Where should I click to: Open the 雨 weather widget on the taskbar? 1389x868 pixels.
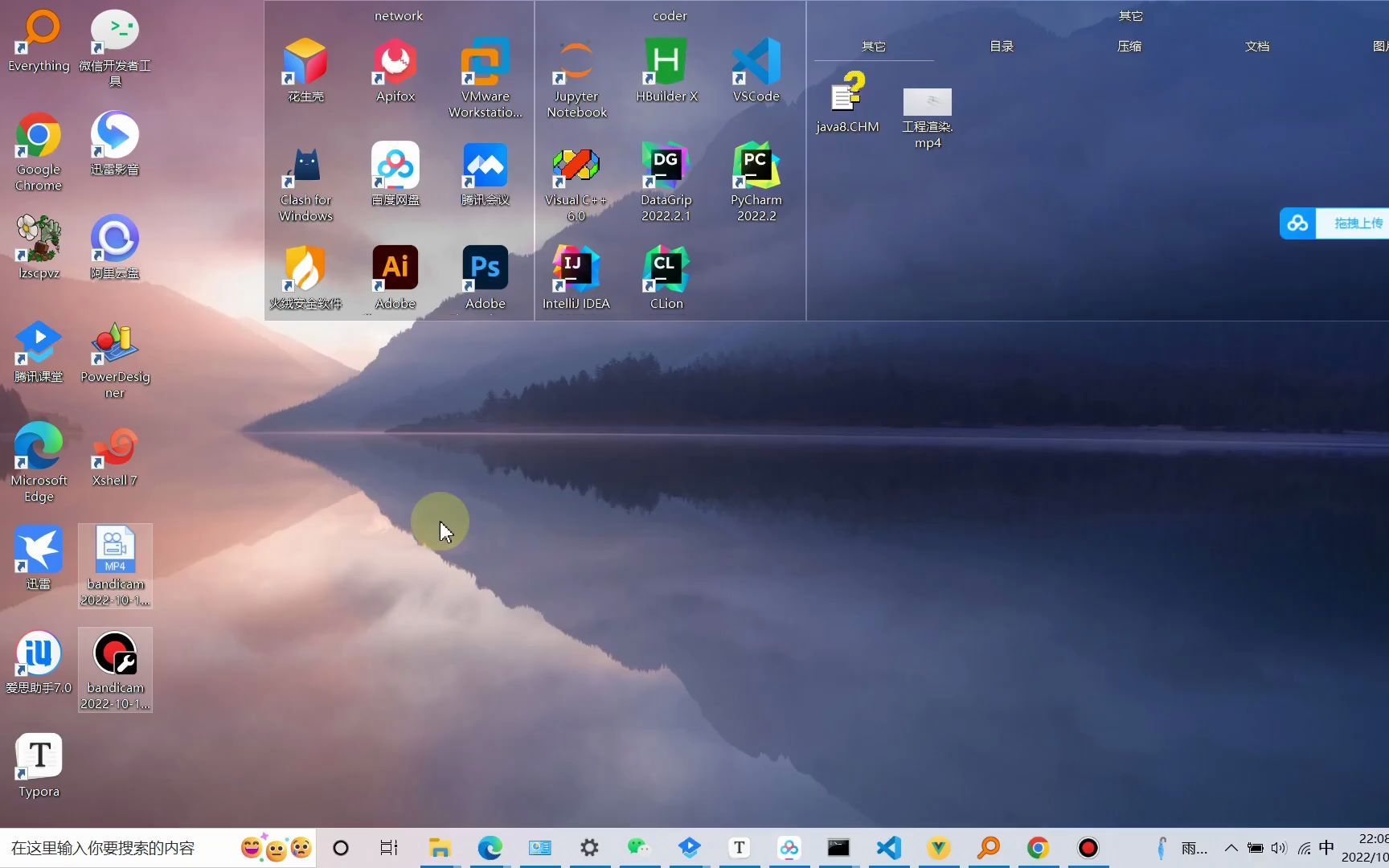point(1182,848)
